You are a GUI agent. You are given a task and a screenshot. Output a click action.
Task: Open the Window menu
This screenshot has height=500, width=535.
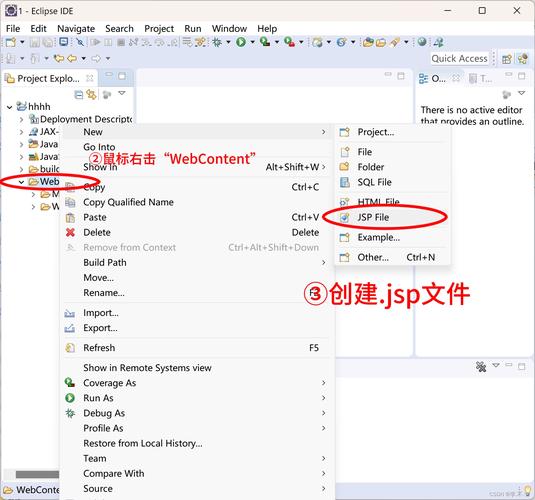[229, 29]
